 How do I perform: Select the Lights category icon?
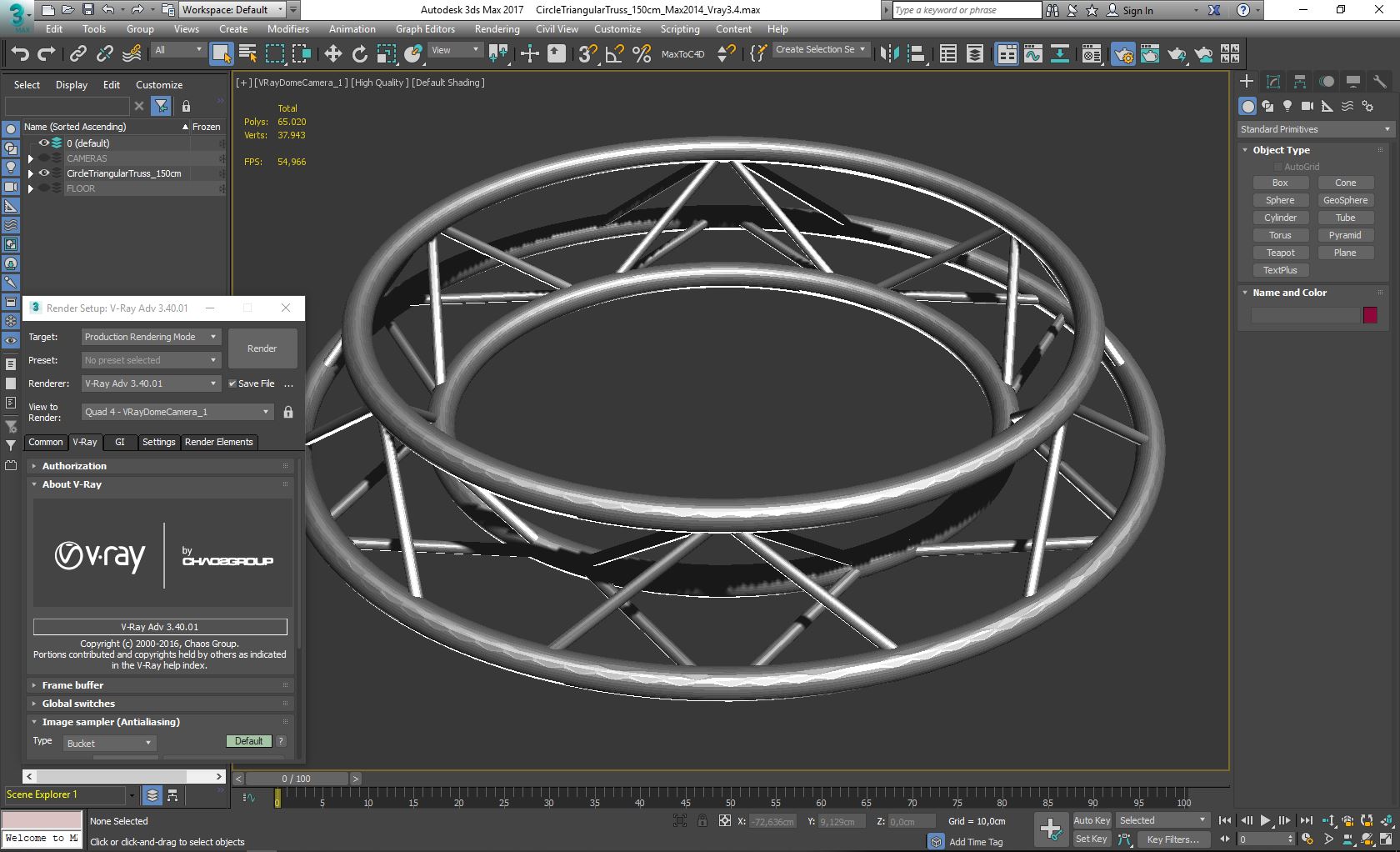tap(1287, 106)
